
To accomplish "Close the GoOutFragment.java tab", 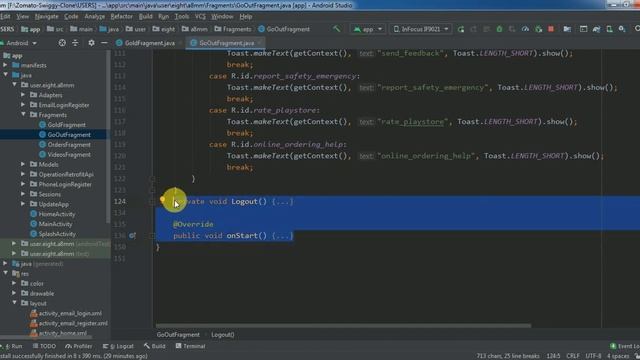I will click(259, 43).
